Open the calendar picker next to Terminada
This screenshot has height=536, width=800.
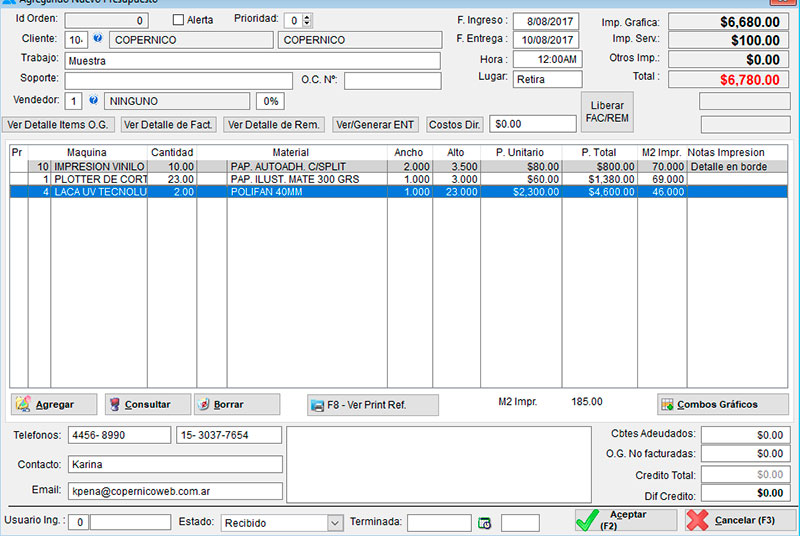[x=485, y=523]
